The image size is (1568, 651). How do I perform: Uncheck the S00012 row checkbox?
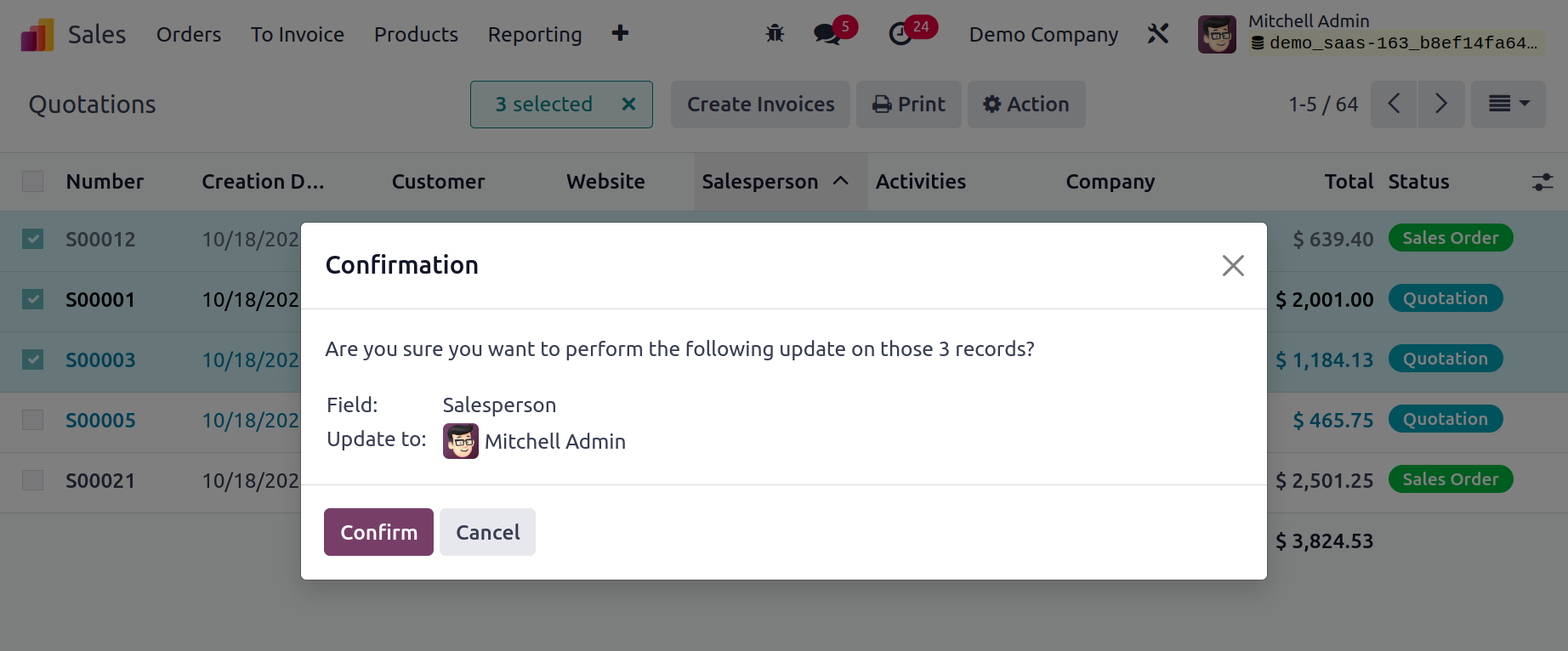tap(32, 239)
